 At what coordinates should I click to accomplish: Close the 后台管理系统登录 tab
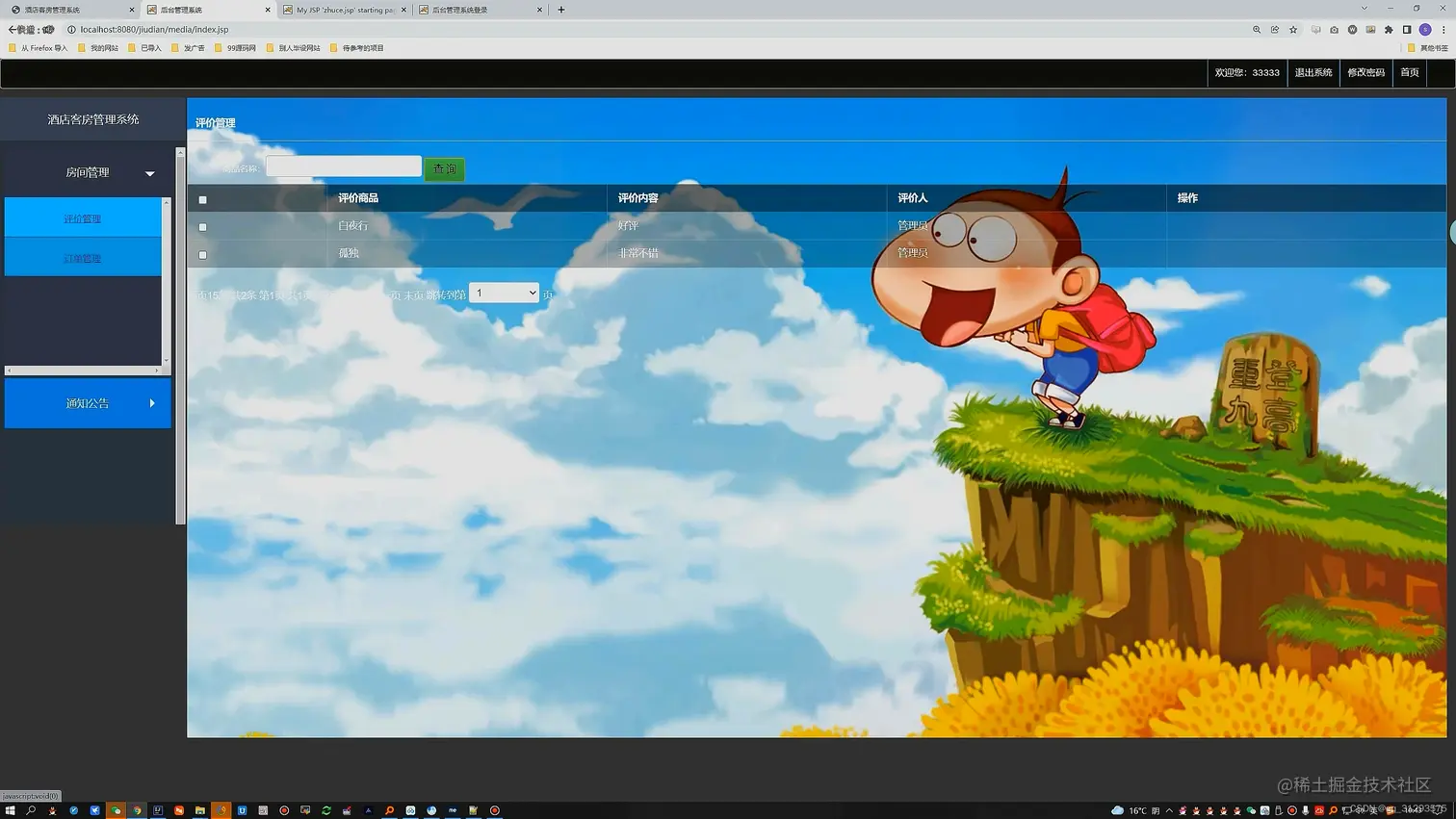(539, 10)
